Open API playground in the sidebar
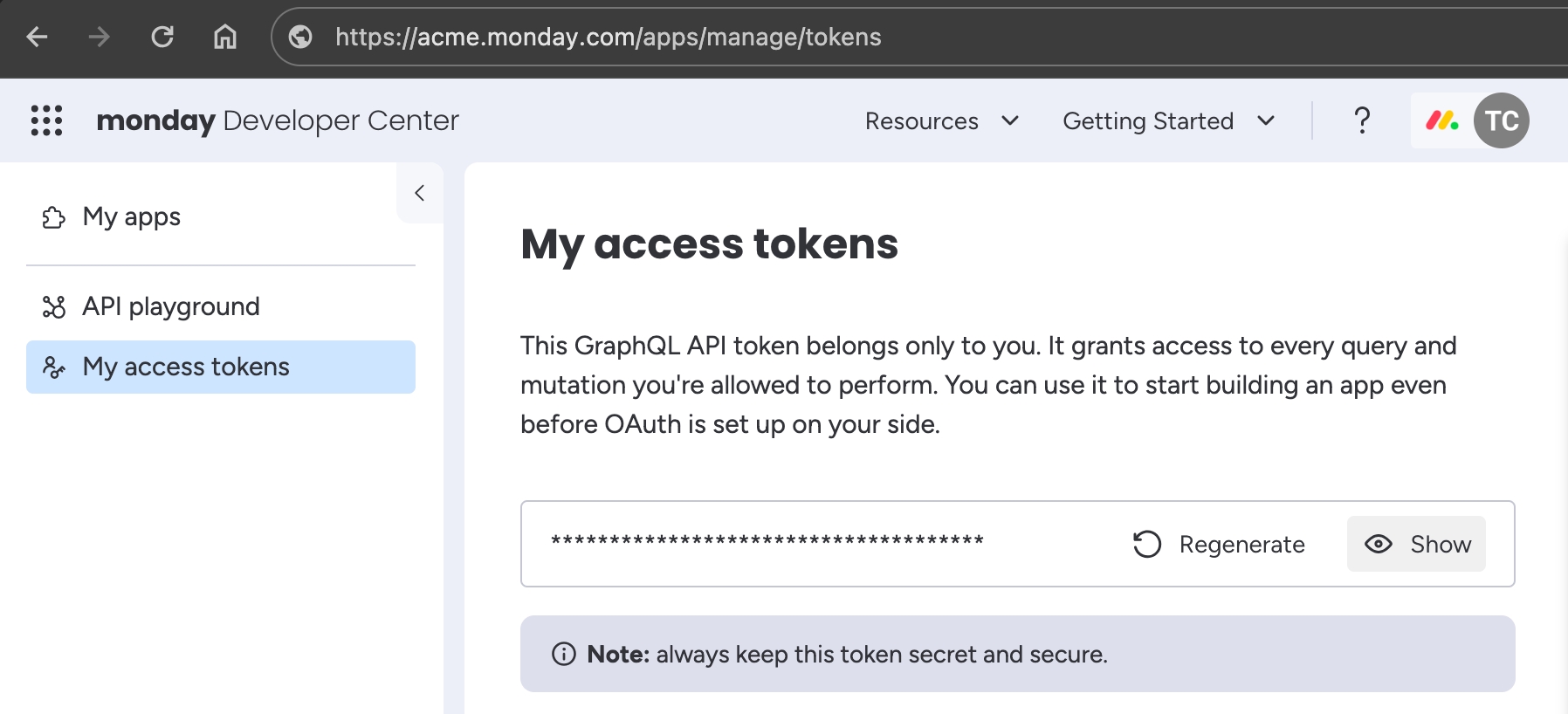The width and height of the screenshot is (1568, 714). (171, 306)
